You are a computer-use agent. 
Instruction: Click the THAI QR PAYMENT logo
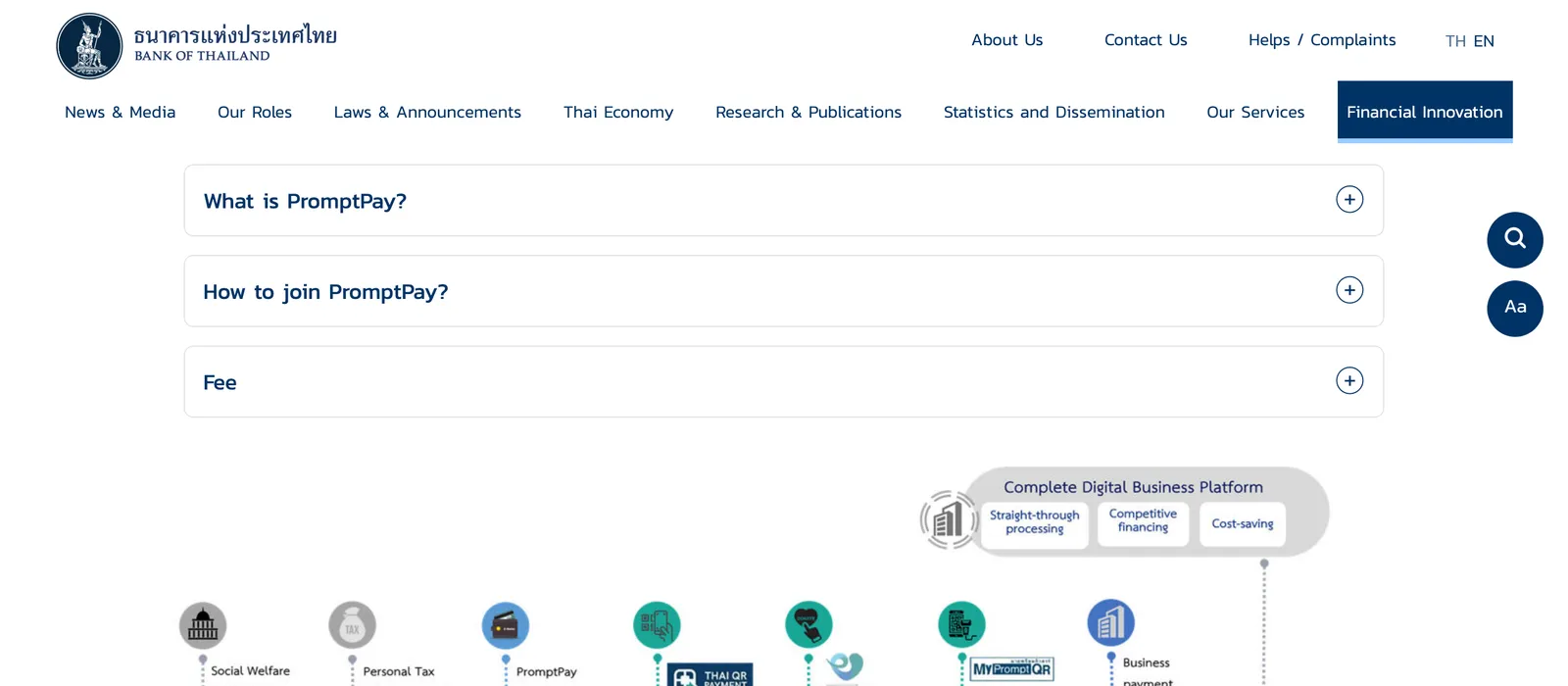pyautogui.click(x=710, y=675)
